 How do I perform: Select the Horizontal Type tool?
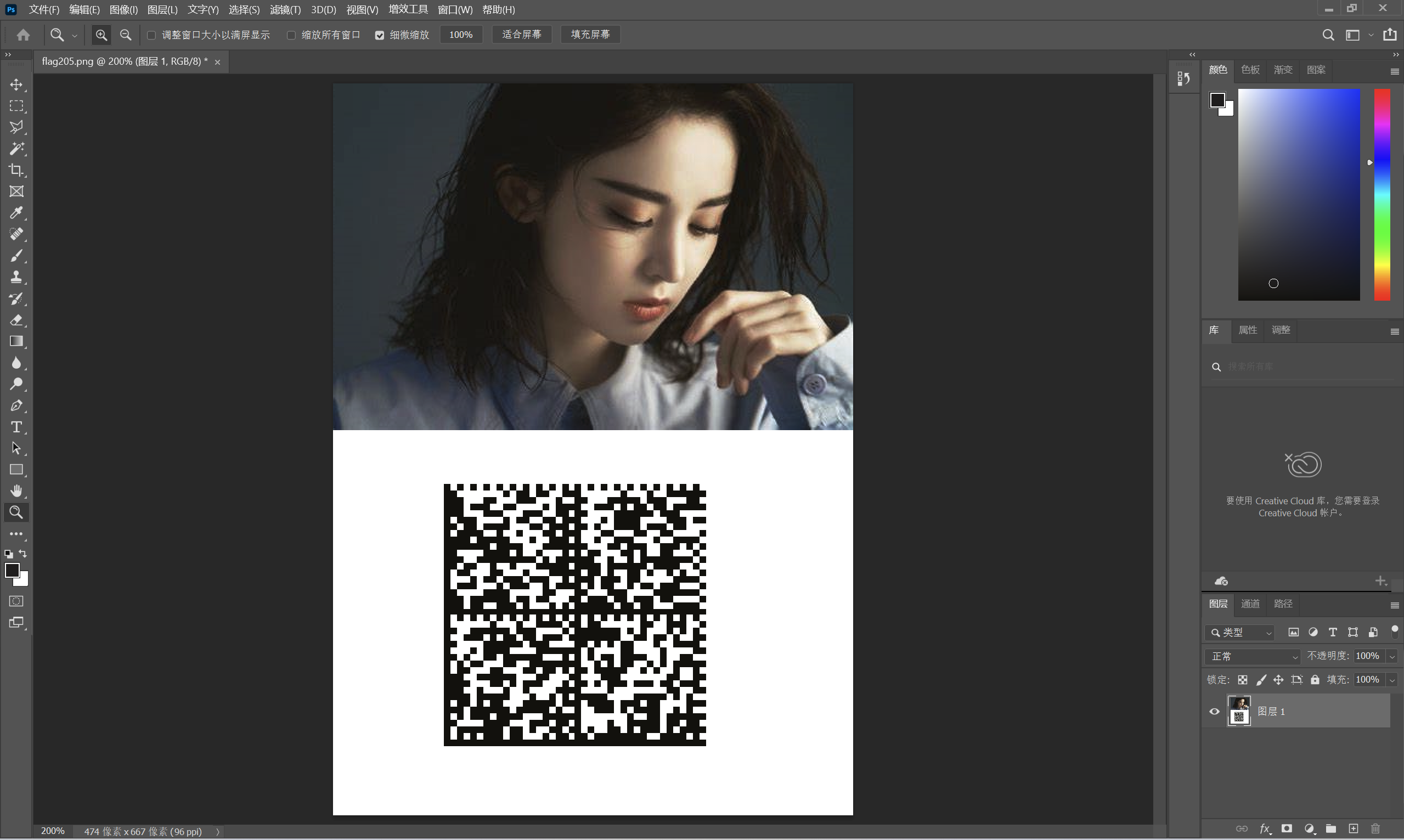(16, 427)
